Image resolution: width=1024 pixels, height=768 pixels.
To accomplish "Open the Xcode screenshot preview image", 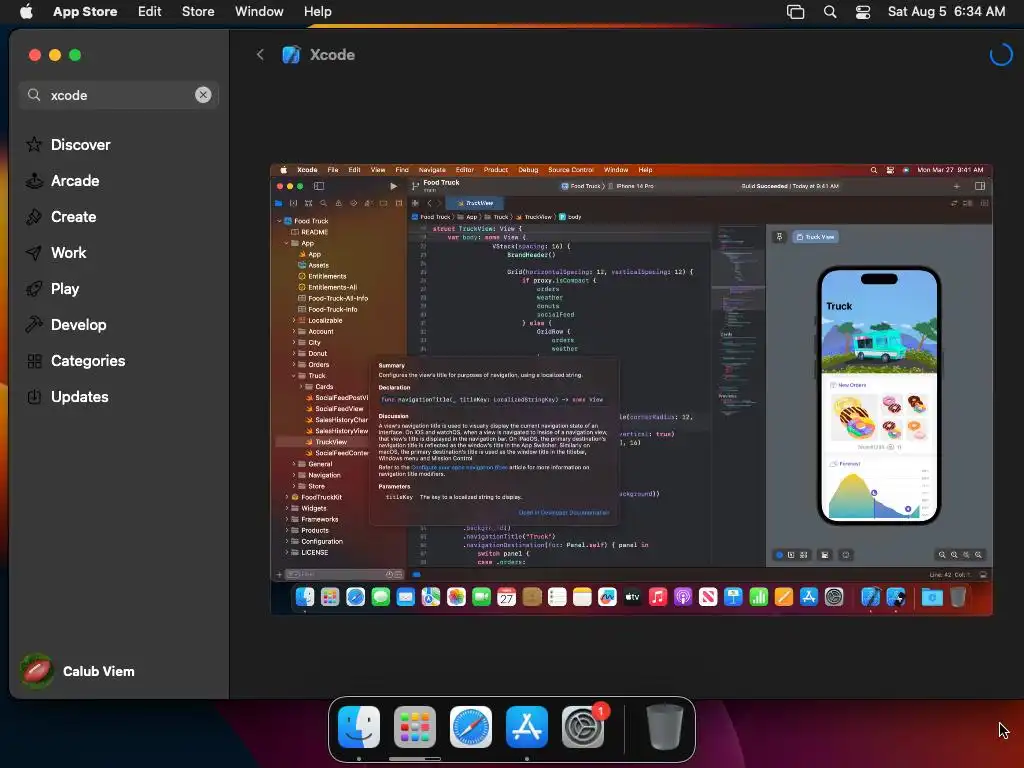I will [x=632, y=389].
